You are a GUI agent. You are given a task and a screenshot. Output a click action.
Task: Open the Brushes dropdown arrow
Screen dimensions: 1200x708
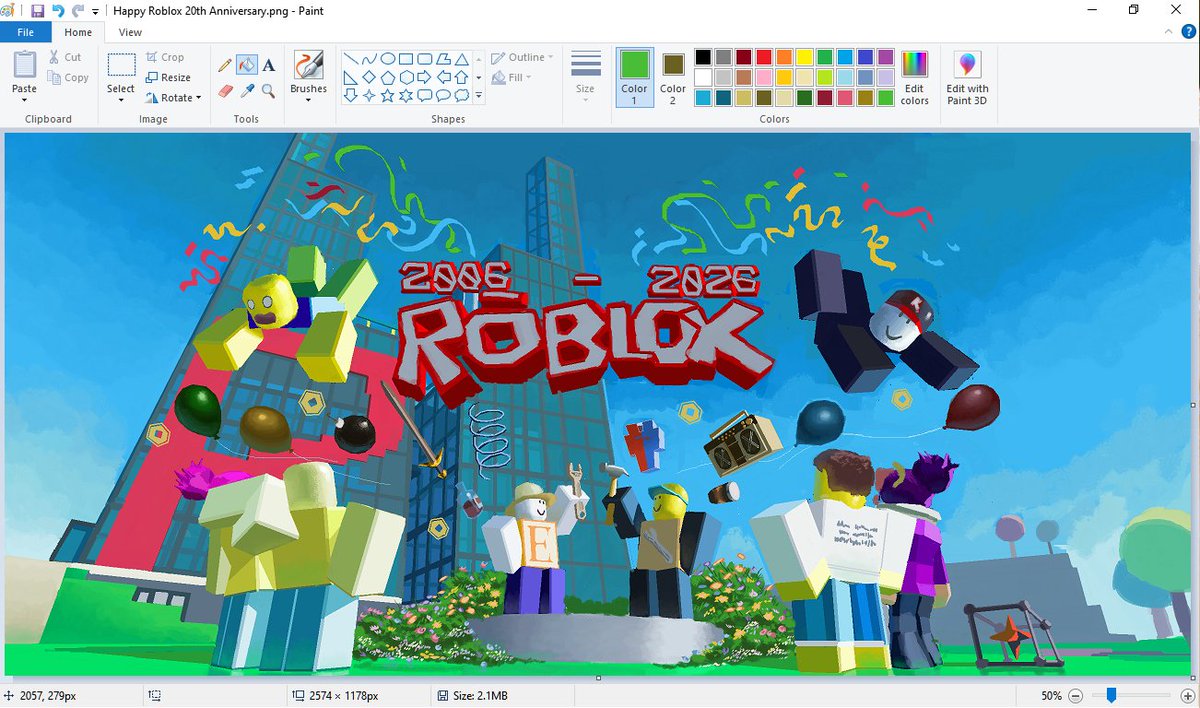tap(308, 100)
